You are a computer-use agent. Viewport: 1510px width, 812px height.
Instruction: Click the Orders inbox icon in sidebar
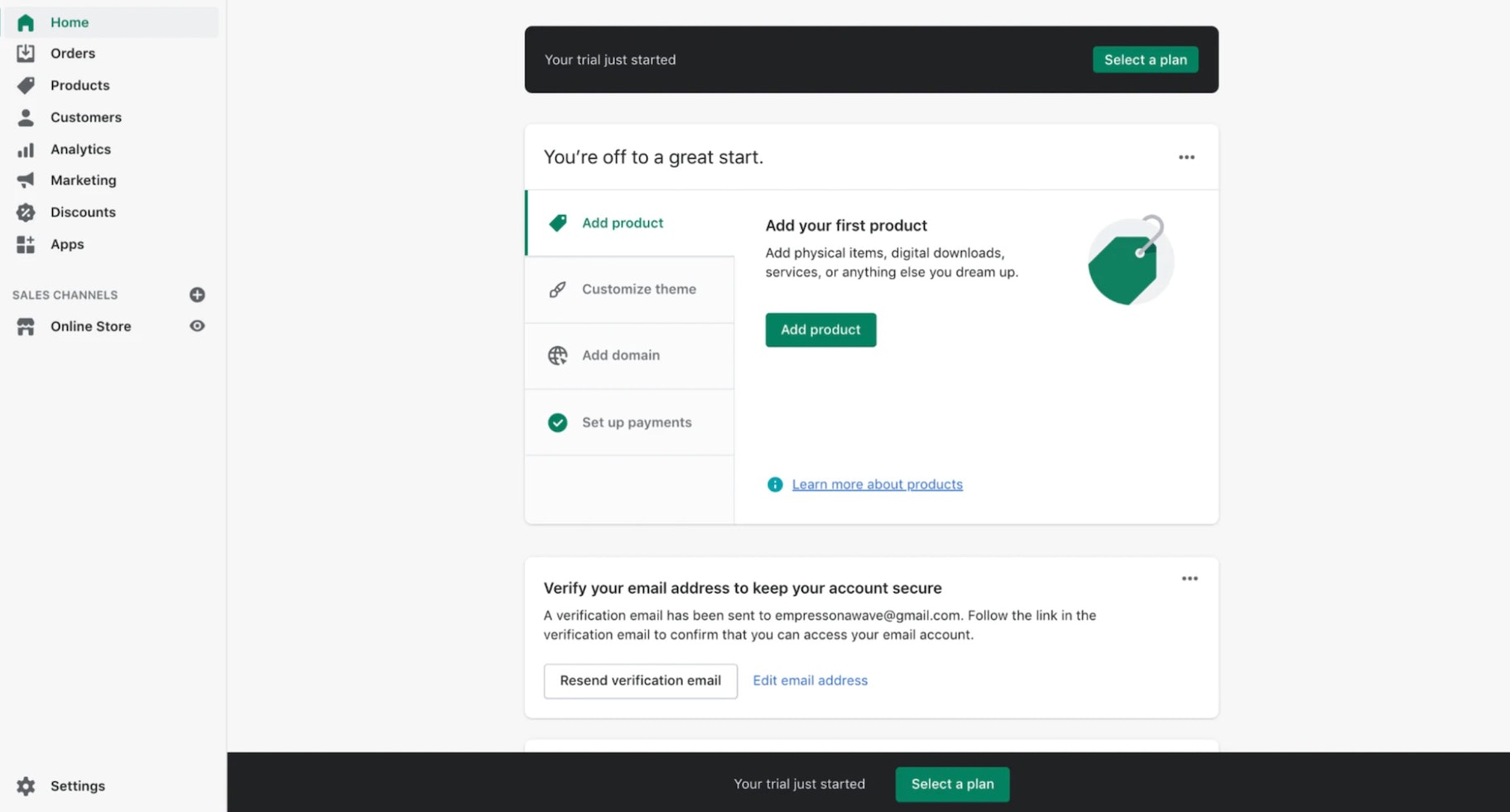(x=26, y=53)
